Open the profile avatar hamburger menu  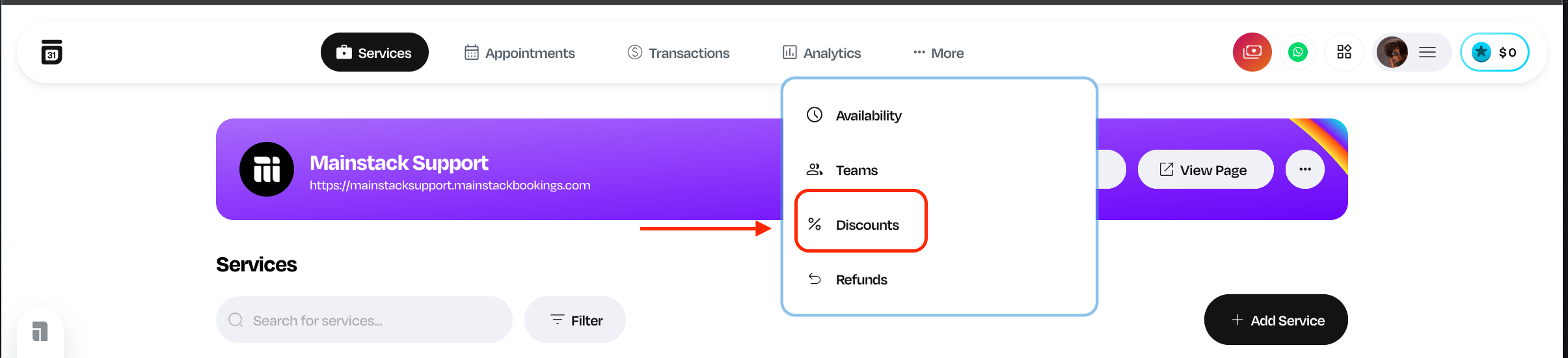pos(1411,52)
